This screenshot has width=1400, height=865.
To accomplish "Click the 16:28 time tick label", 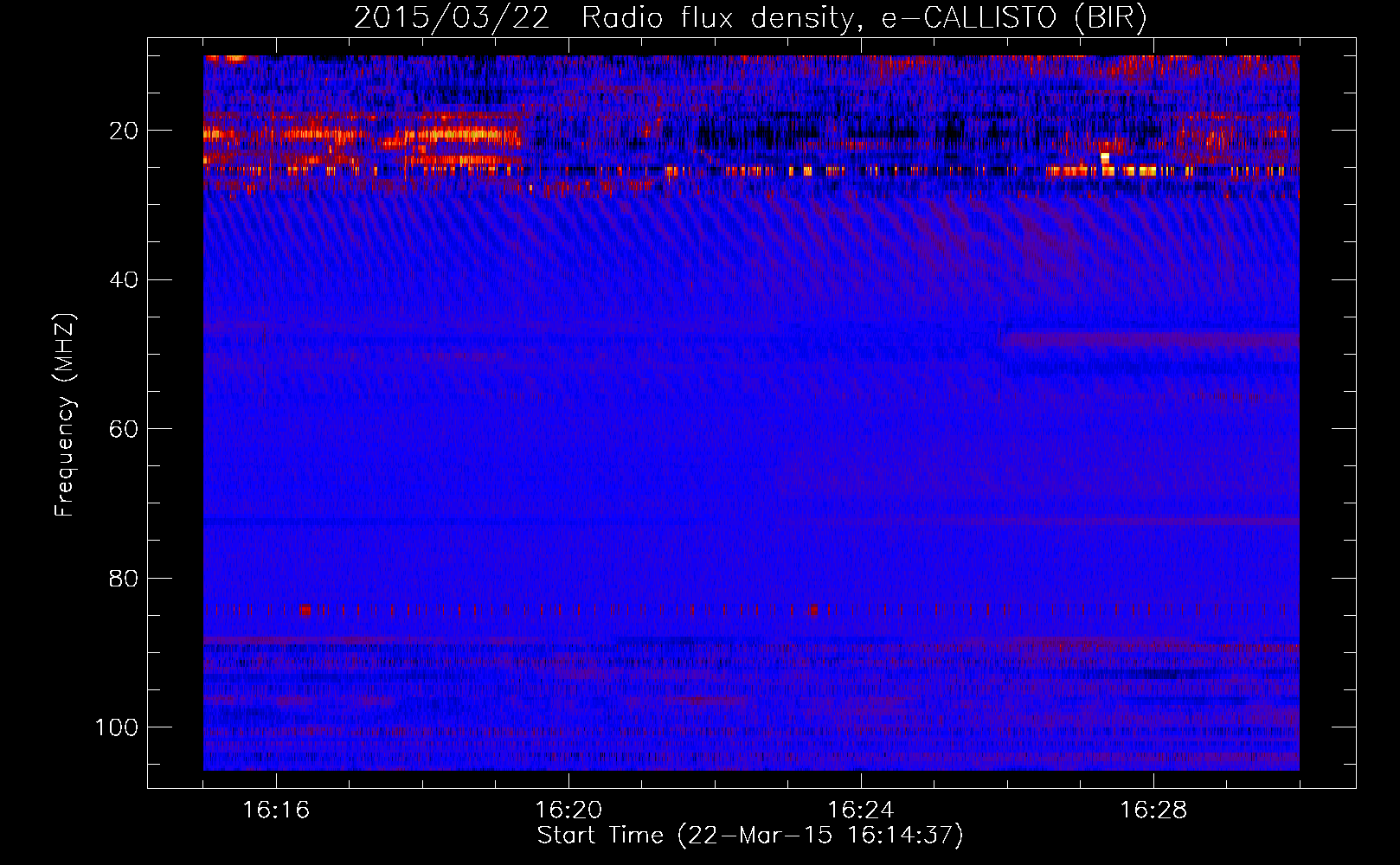I will click(1153, 811).
